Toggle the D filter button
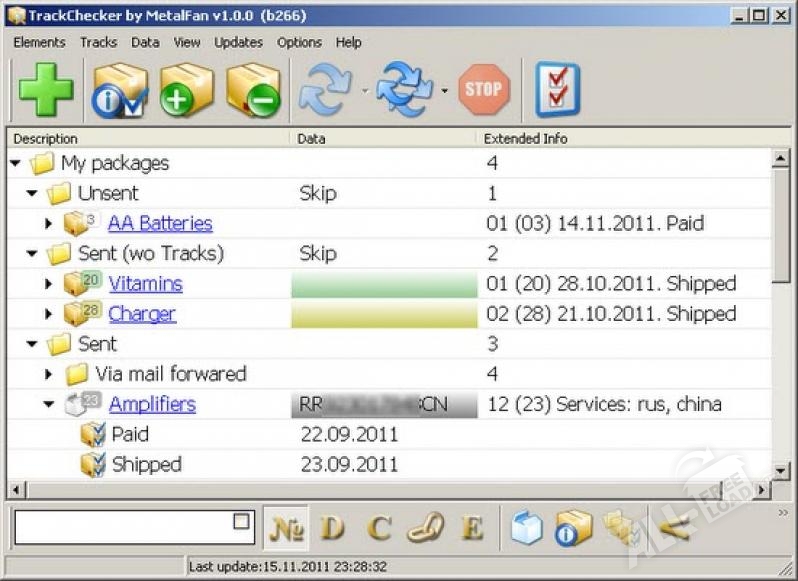The height and width of the screenshot is (581, 798). (332, 528)
